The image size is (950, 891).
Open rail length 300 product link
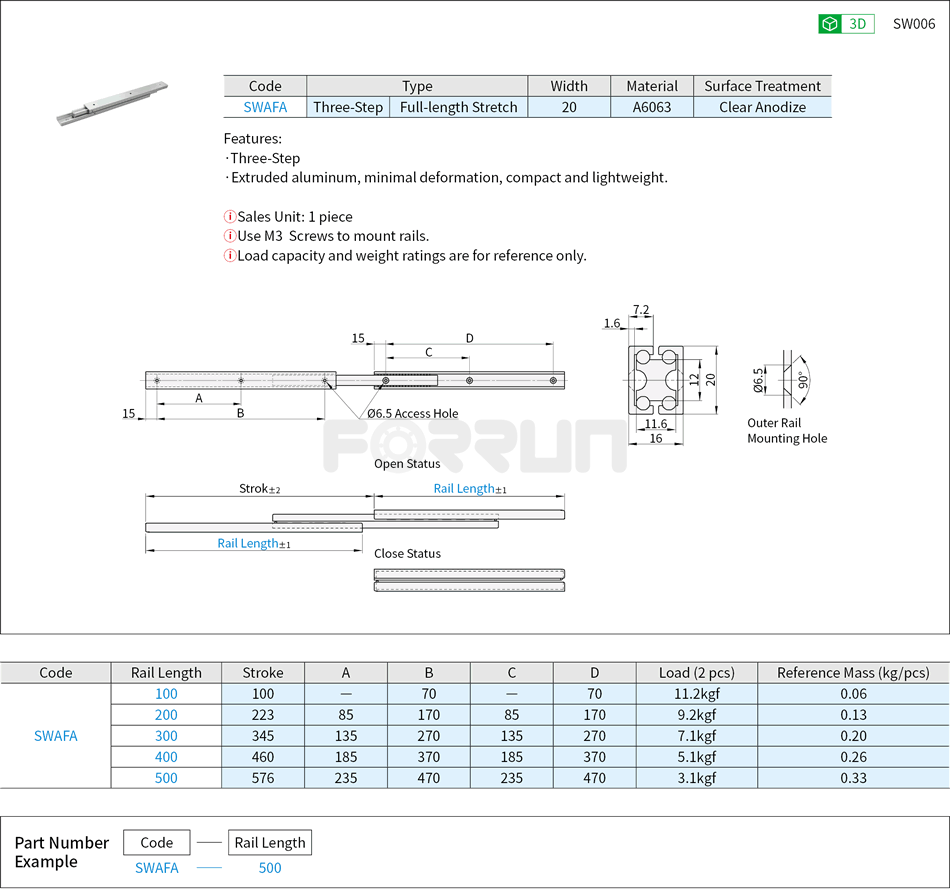coord(166,735)
